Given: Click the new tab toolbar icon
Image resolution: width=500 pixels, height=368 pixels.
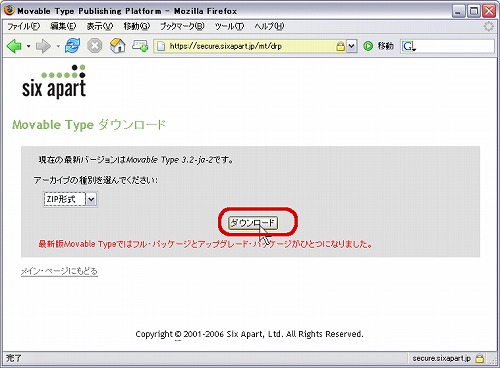Looking at the screenshot, I should [140, 46].
